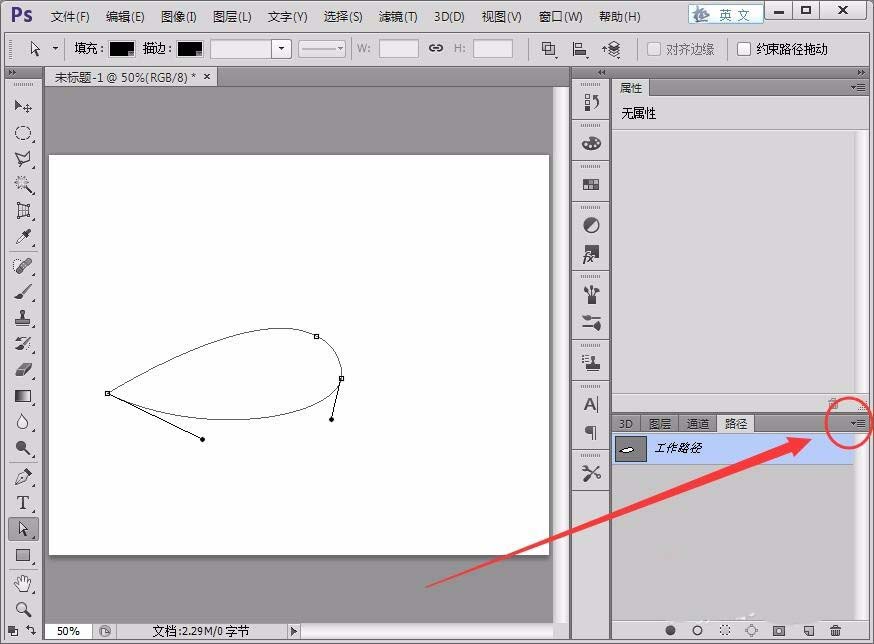
Task: Stroke path with brush from Paths panel
Action: pos(697,631)
